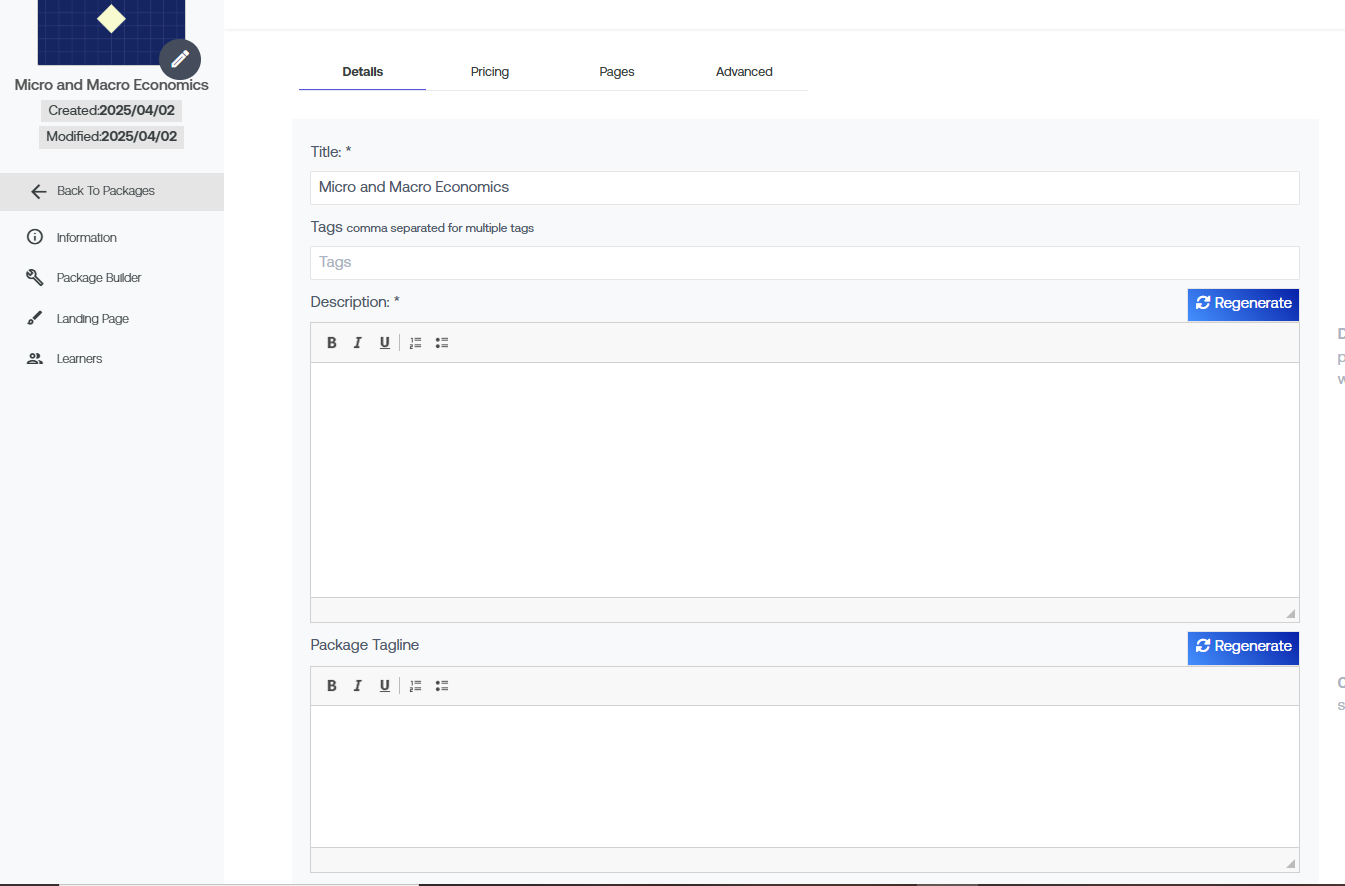Image resolution: width=1345 pixels, height=886 pixels.
Task: Click the pencil edit icon on package image
Action: (180, 59)
